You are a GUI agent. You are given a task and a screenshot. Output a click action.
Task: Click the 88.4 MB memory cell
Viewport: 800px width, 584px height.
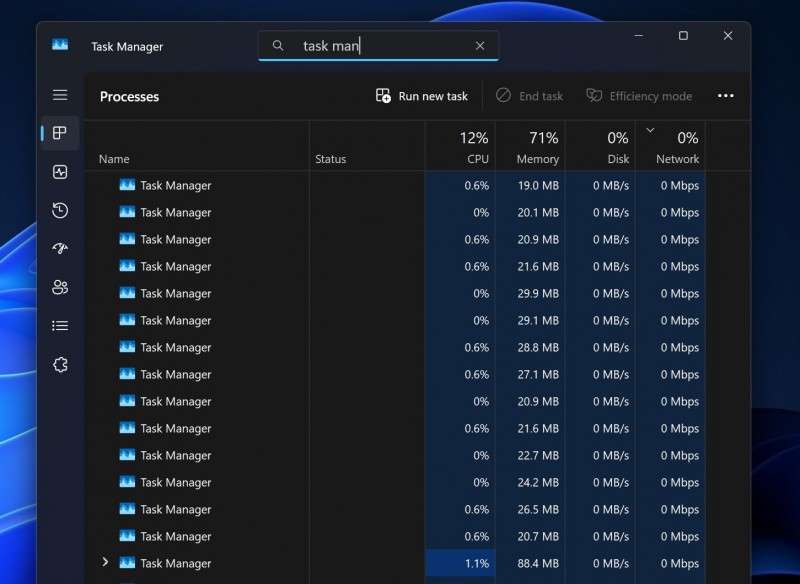[530, 564]
